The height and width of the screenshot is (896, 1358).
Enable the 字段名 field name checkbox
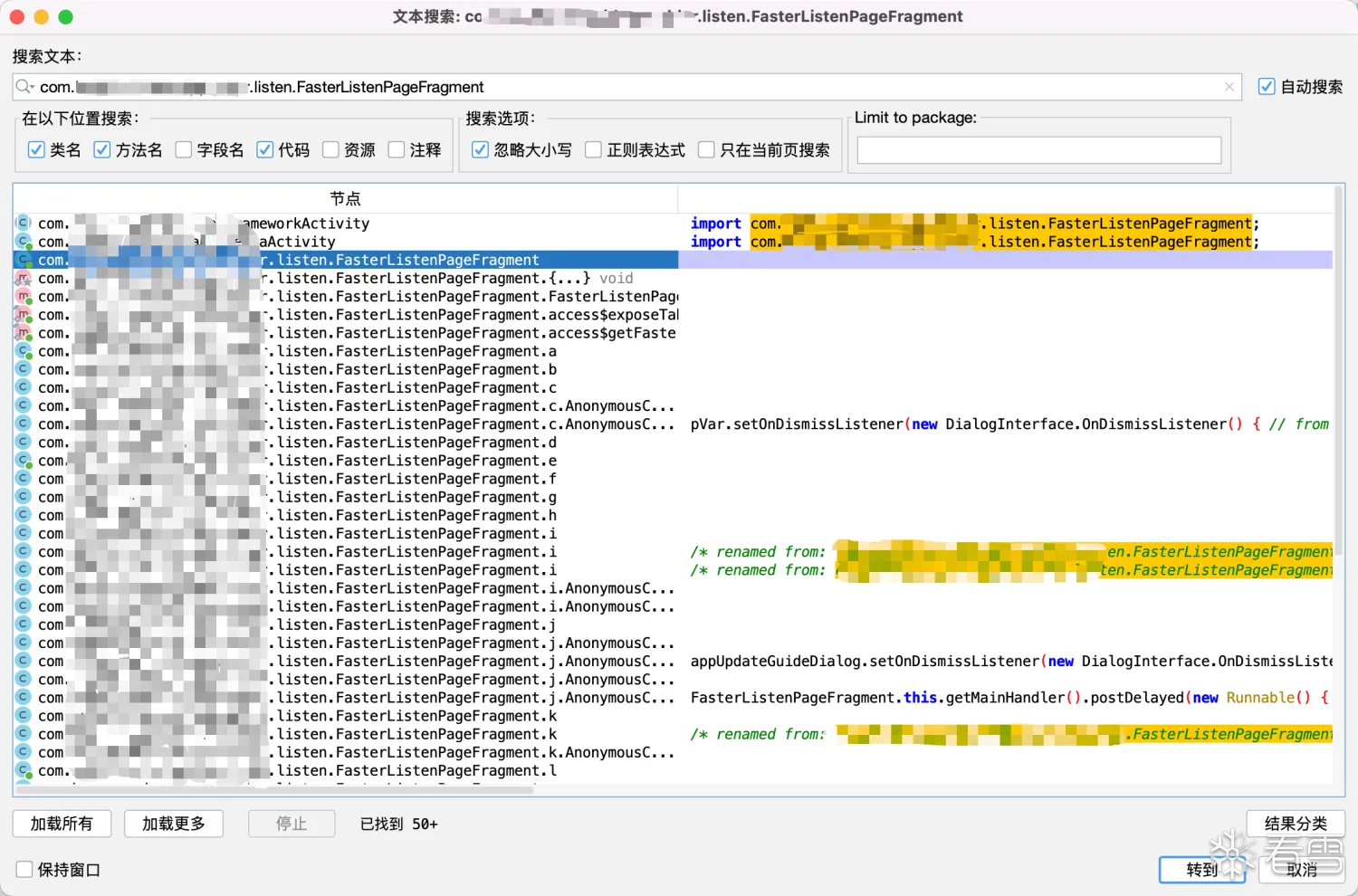tap(184, 149)
